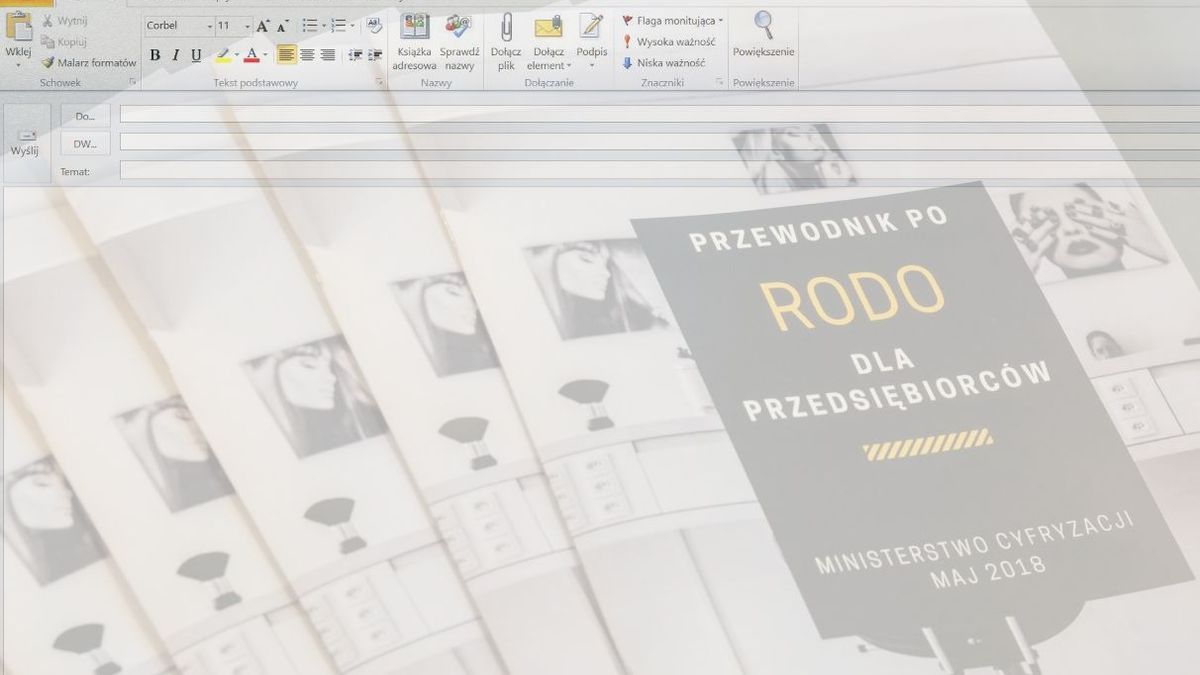Click the grow font size icon
Viewport: 1200px width, 675px height.
click(263, 26)
